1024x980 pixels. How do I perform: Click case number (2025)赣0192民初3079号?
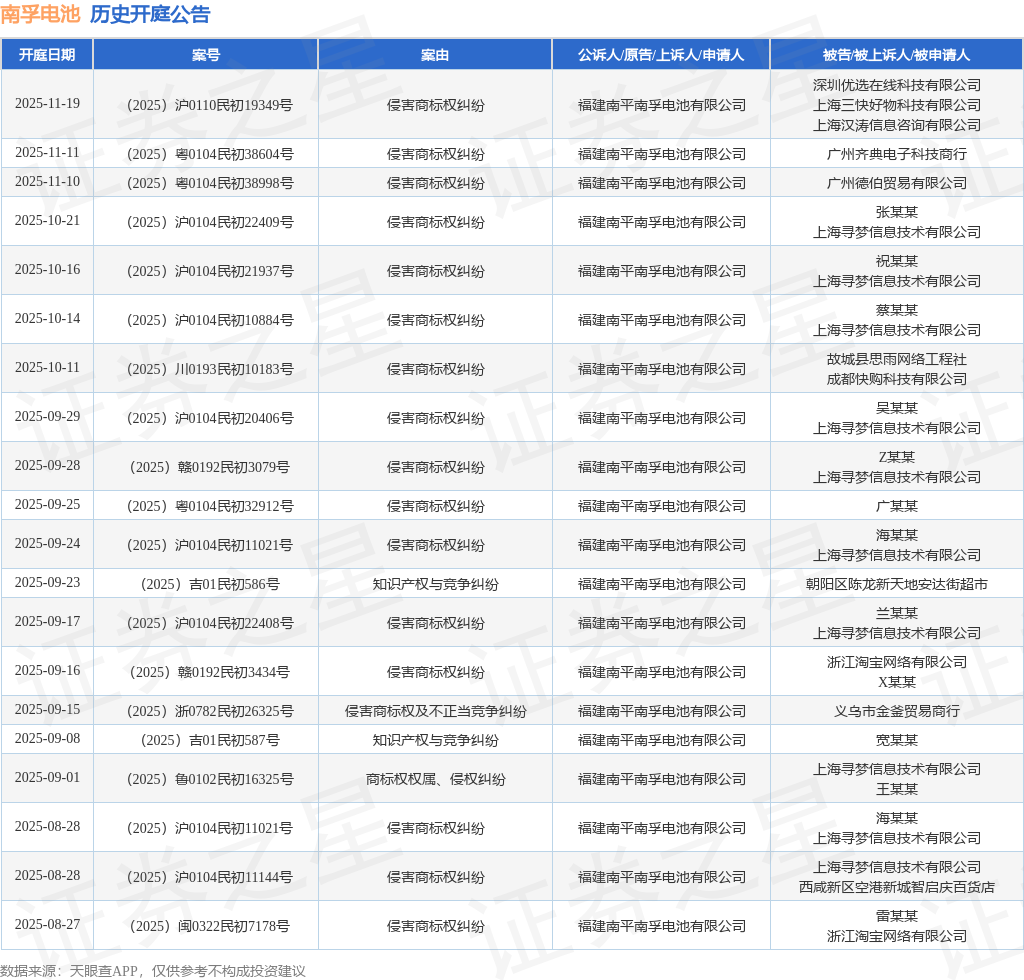(x=210, y=467)
